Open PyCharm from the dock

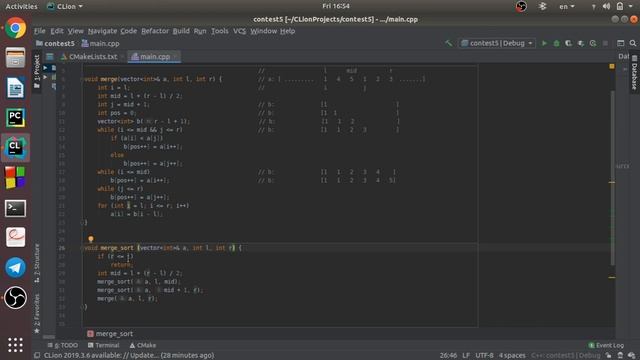[x=16, y=118]
